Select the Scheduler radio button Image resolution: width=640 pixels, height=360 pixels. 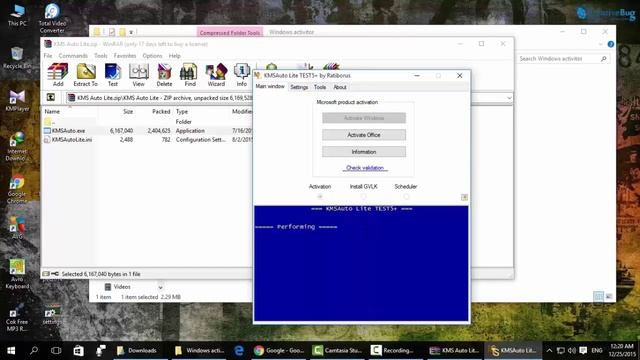coord(406,197)
